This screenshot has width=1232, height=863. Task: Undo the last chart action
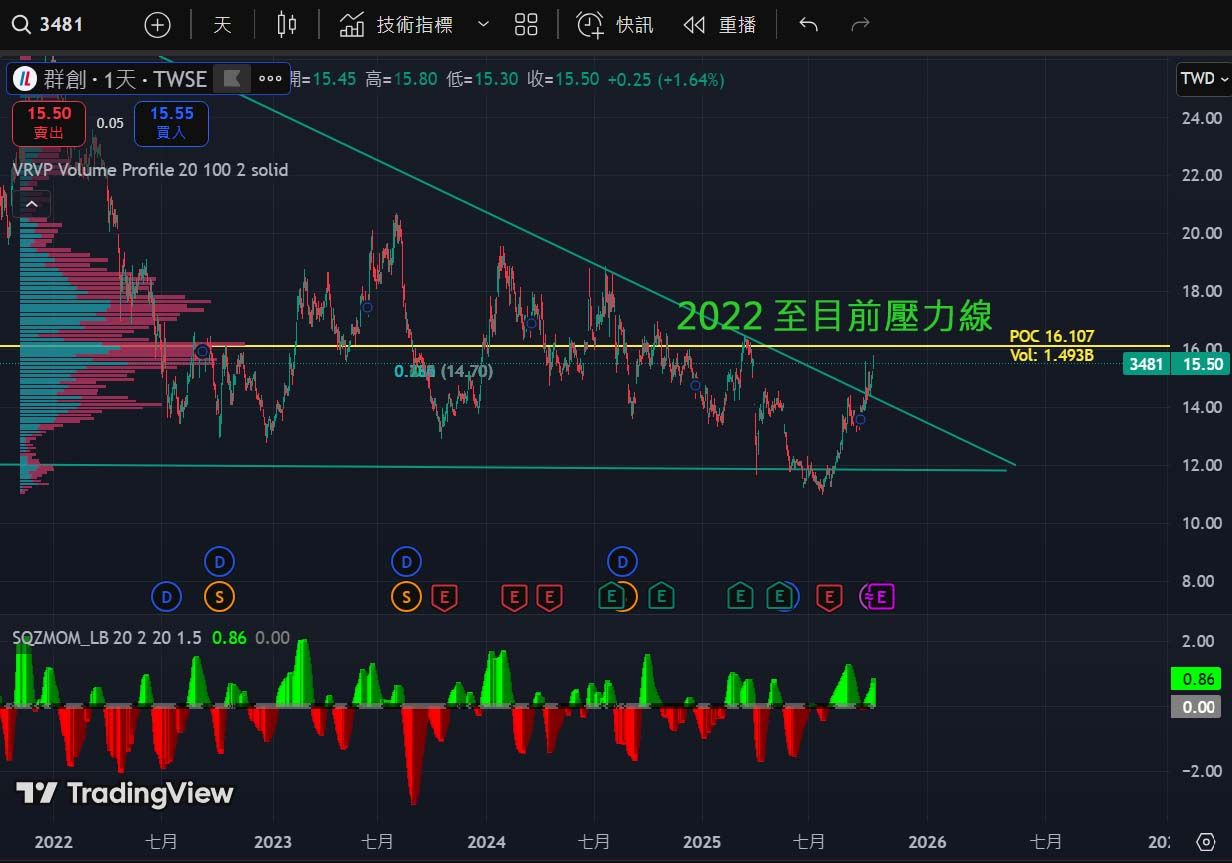[x=809, y=25]
